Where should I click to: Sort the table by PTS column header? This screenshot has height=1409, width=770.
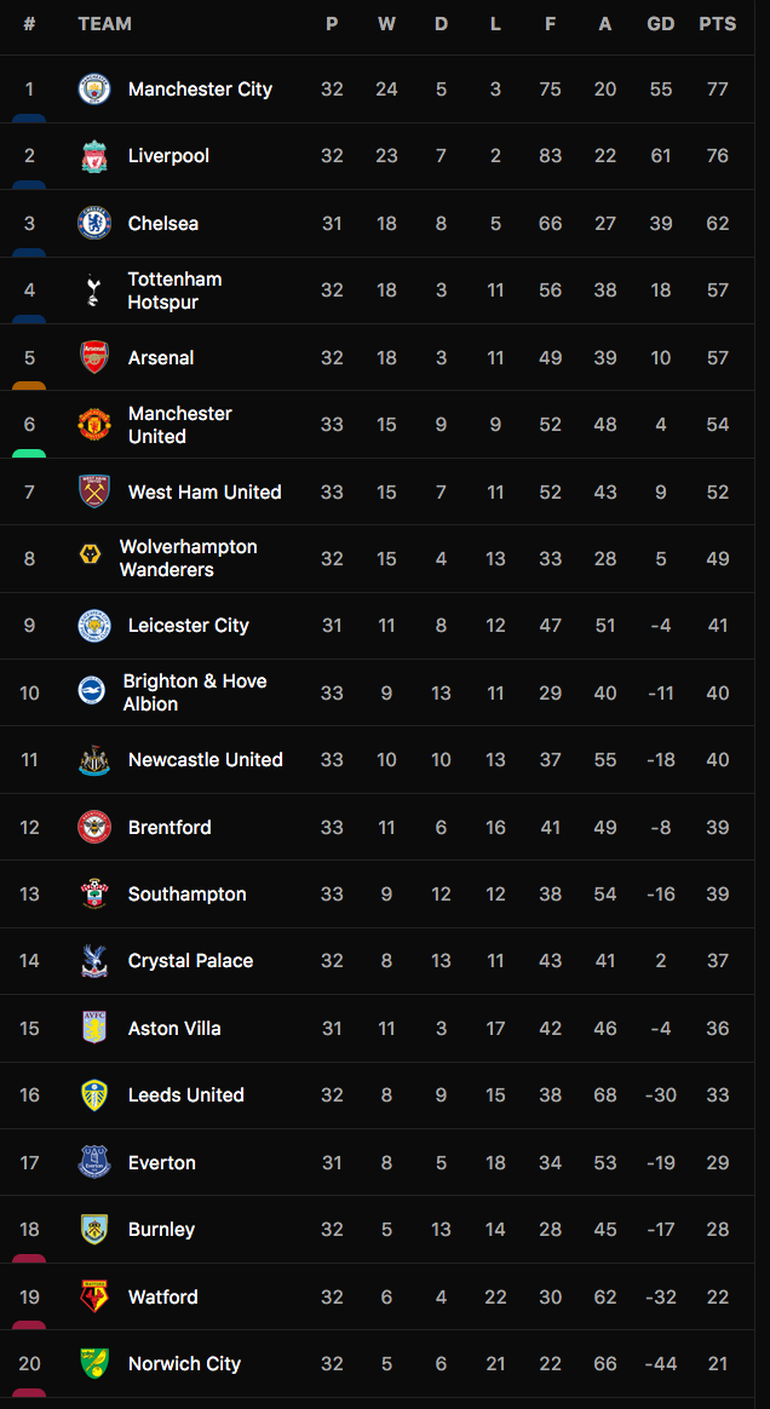click(x=717, y=24)
